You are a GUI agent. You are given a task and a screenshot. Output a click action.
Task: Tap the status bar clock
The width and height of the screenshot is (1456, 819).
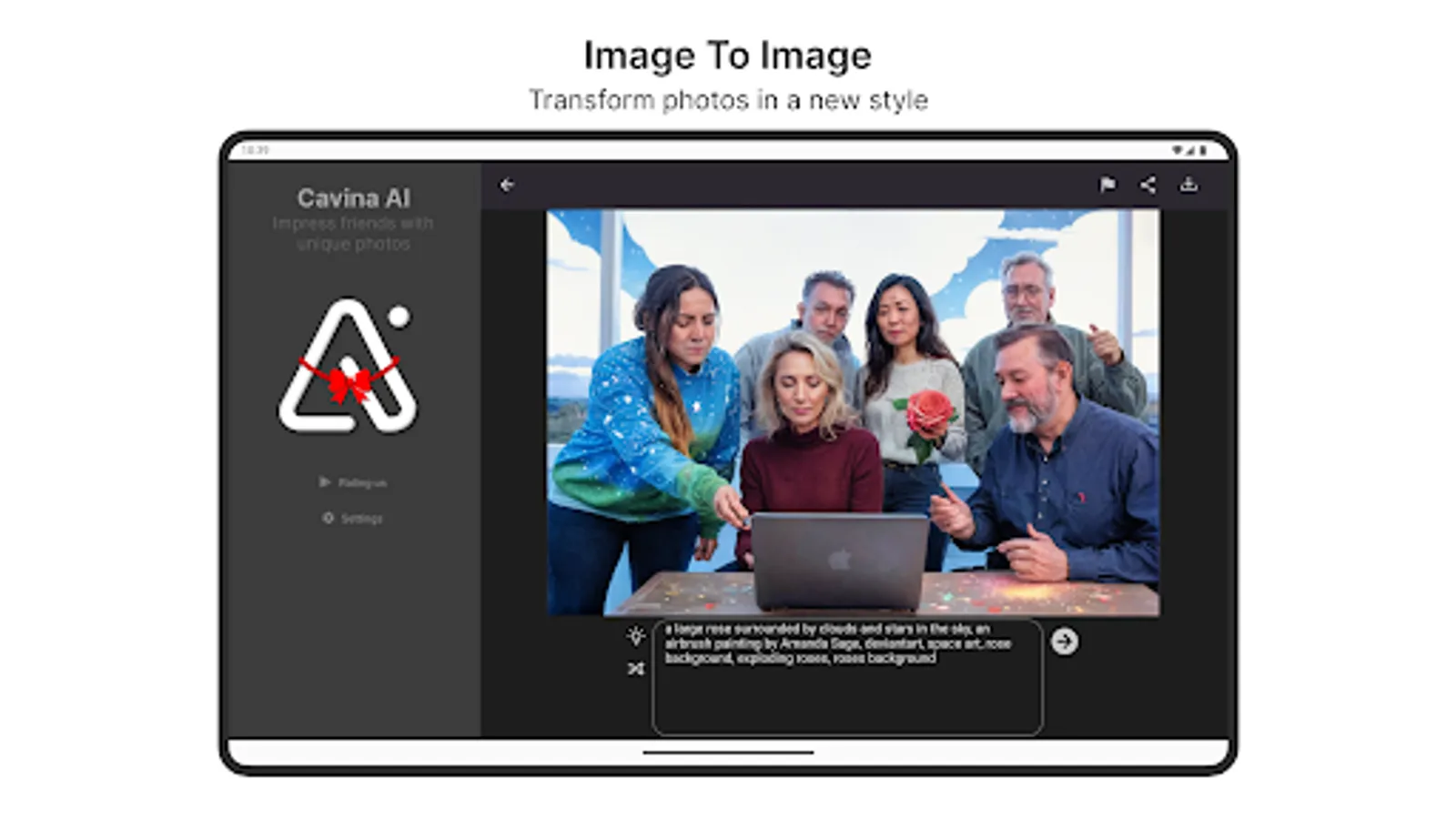256,150
